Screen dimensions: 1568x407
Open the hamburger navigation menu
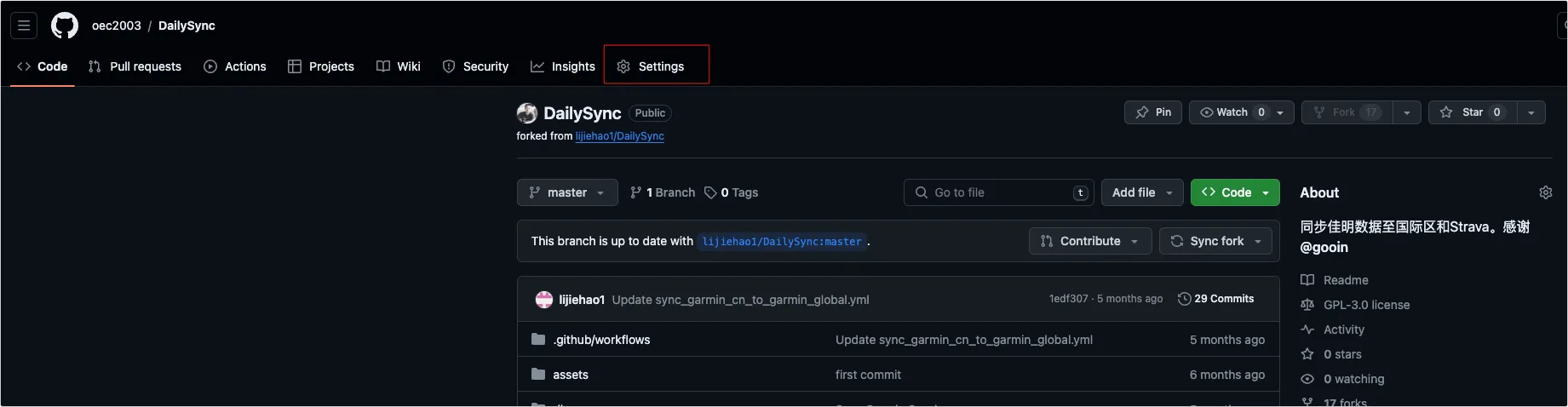24,26
